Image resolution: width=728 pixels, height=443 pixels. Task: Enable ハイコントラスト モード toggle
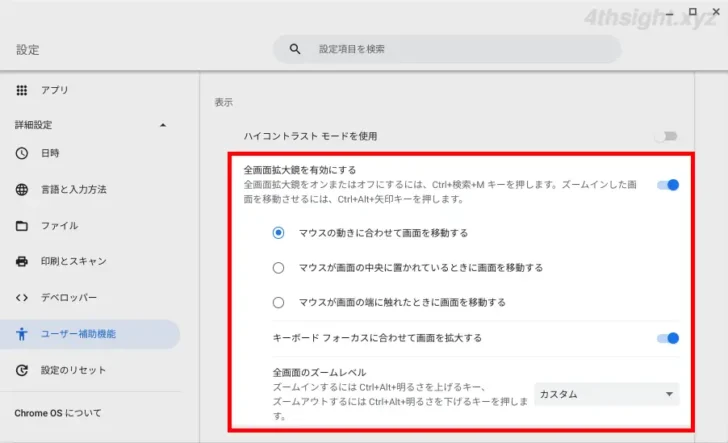[x=667, y=136]
